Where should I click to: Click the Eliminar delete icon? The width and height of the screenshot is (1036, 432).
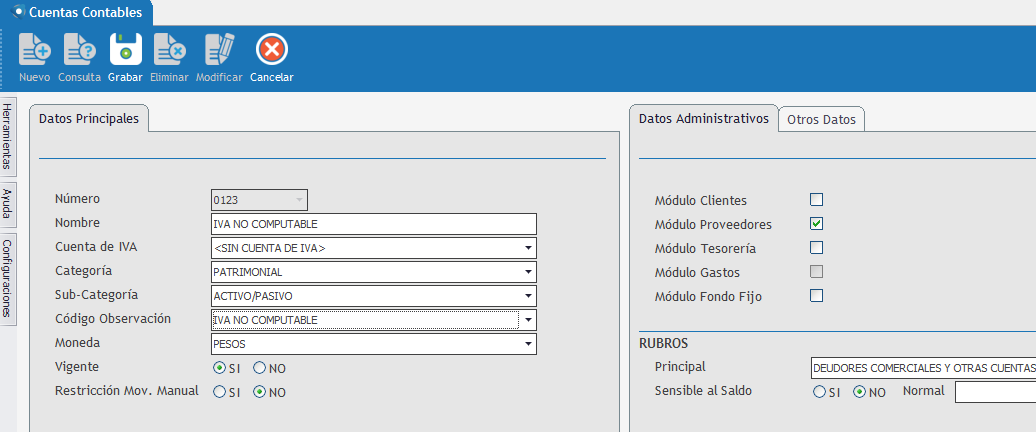click(x=169, y=50)
